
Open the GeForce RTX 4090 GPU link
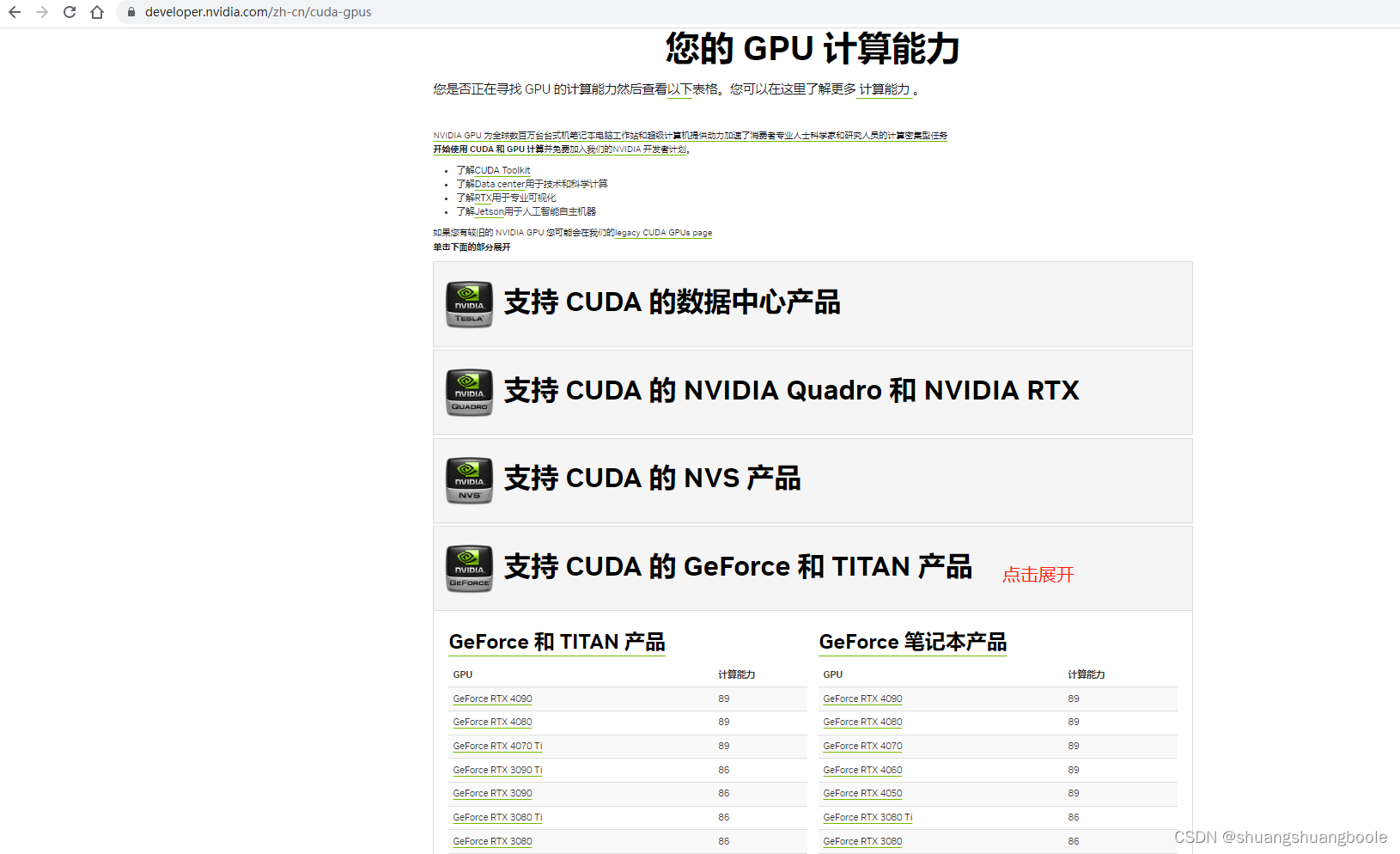(x=492, y=698)
